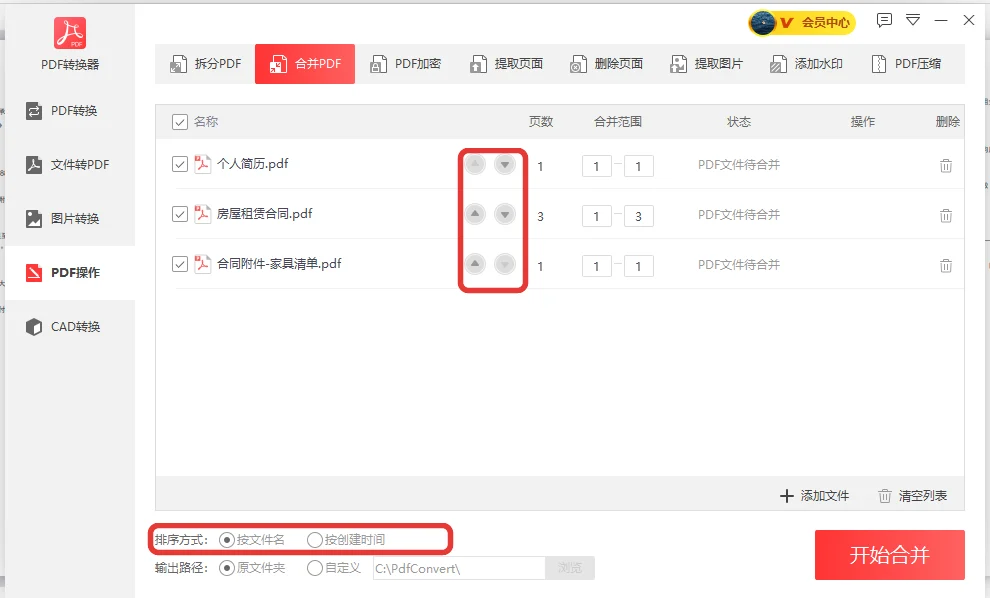Screen dimensions: 990x598
Task: Open the 提取图片 tab
Action: pos(706,64)
